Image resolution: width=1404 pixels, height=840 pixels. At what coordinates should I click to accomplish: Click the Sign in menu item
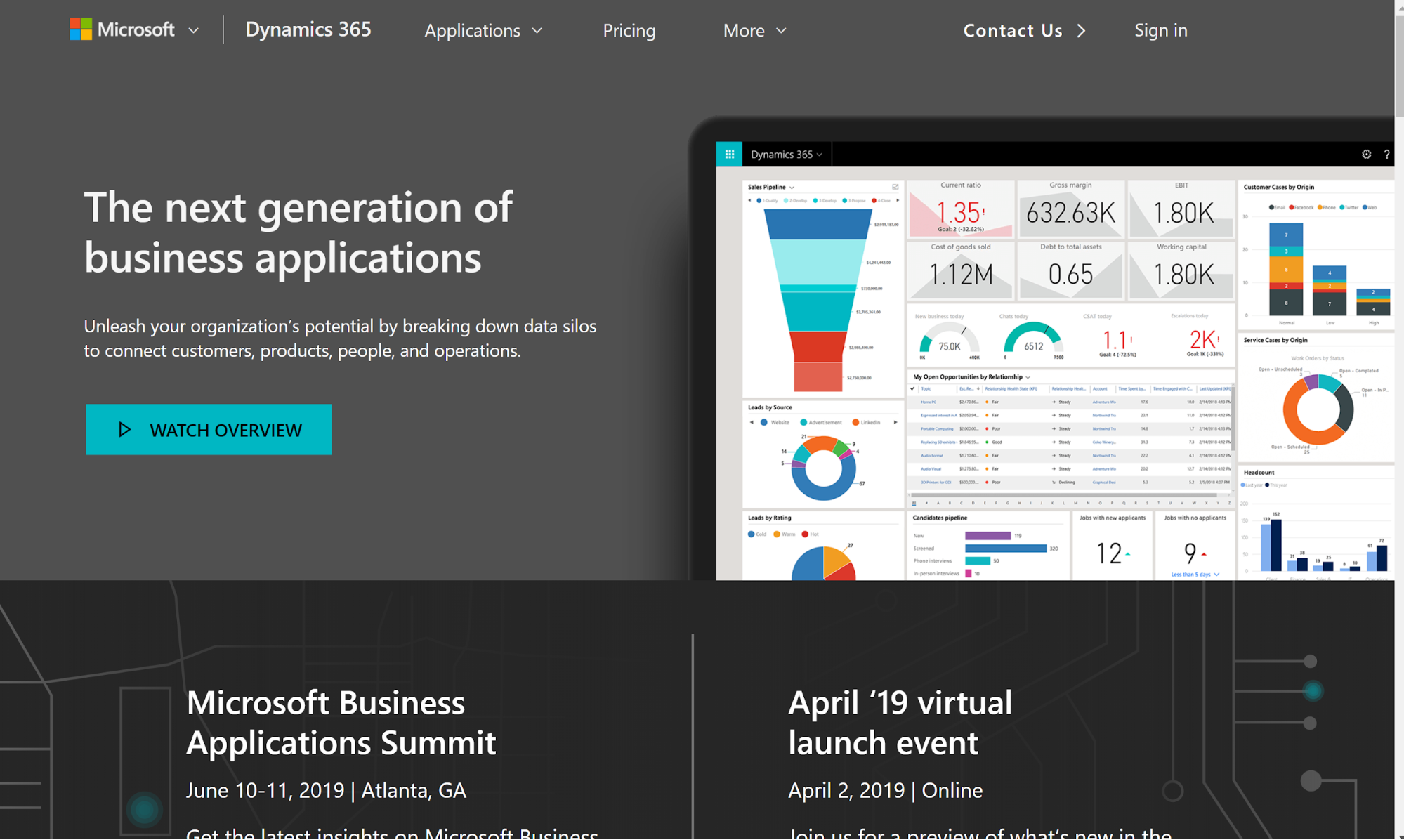(x=1163, y=30)
